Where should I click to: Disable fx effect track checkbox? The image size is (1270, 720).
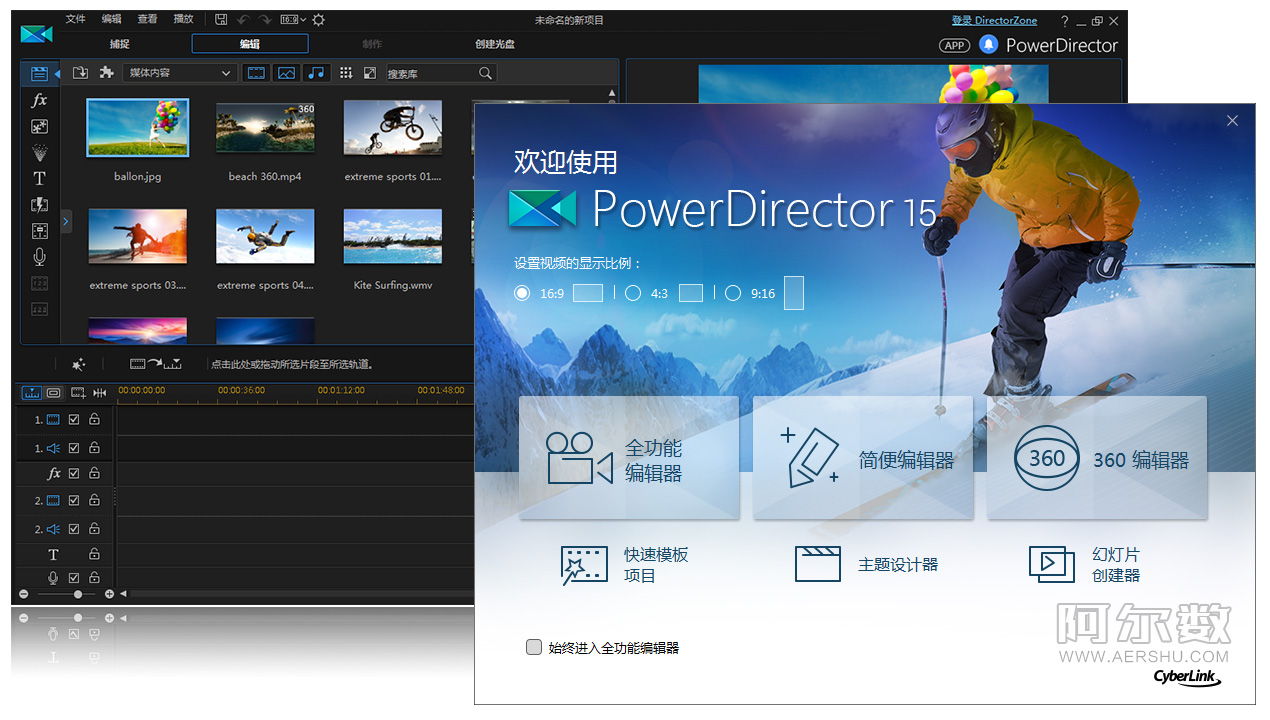coord(74,473)
